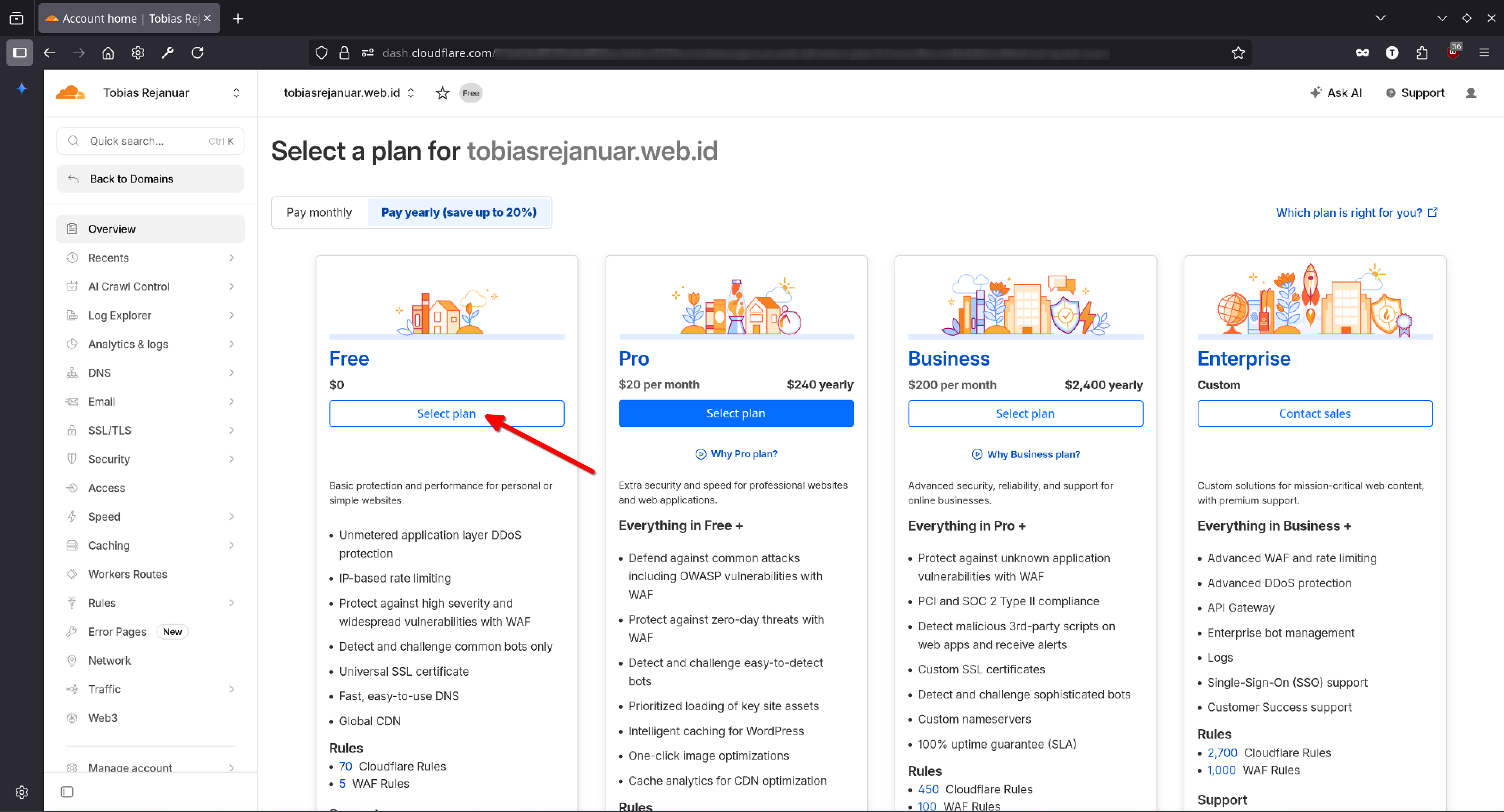Image resolution: width=1504 pixels, height=812 pixels.
Task: Star the tobiasrejanuar.web.id domain
Action: coord(442,93)
